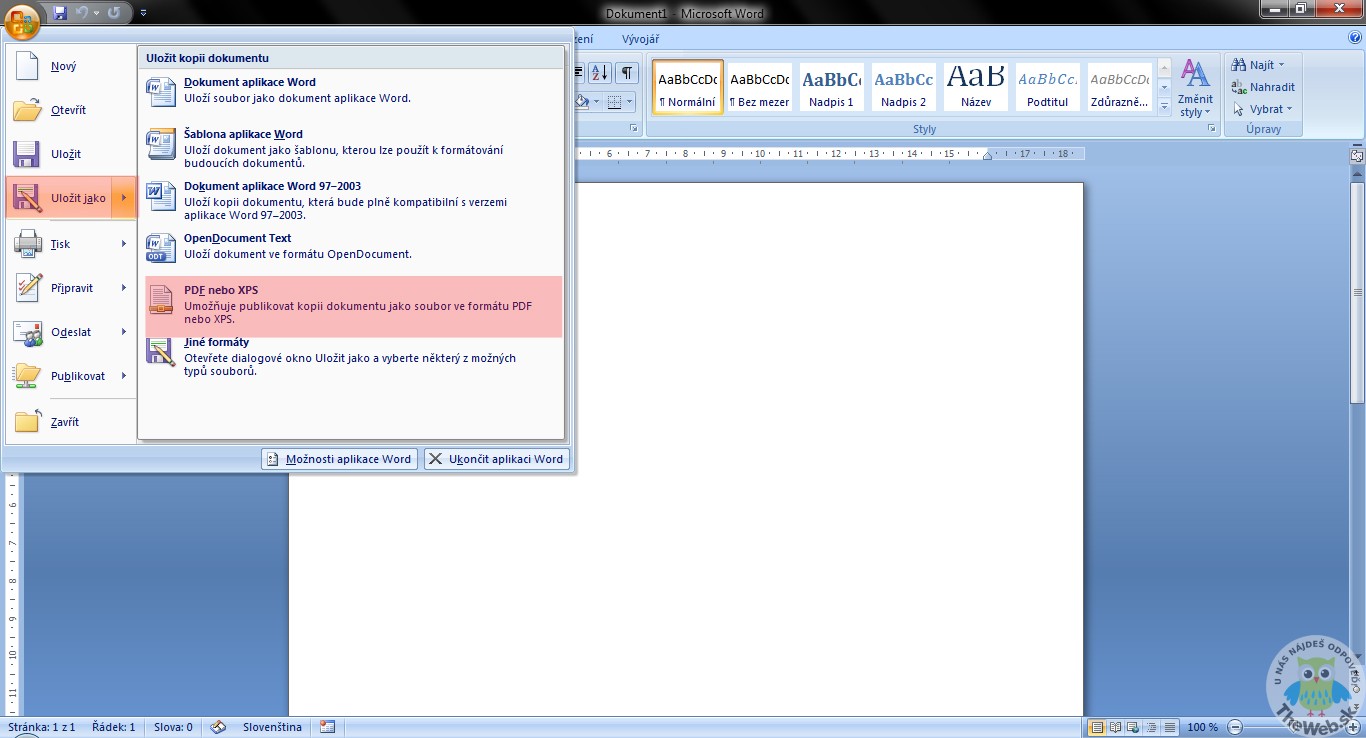This screenshot has height=738, width=1366.
Task: Apply the Název style
Action: pos(975,87)
